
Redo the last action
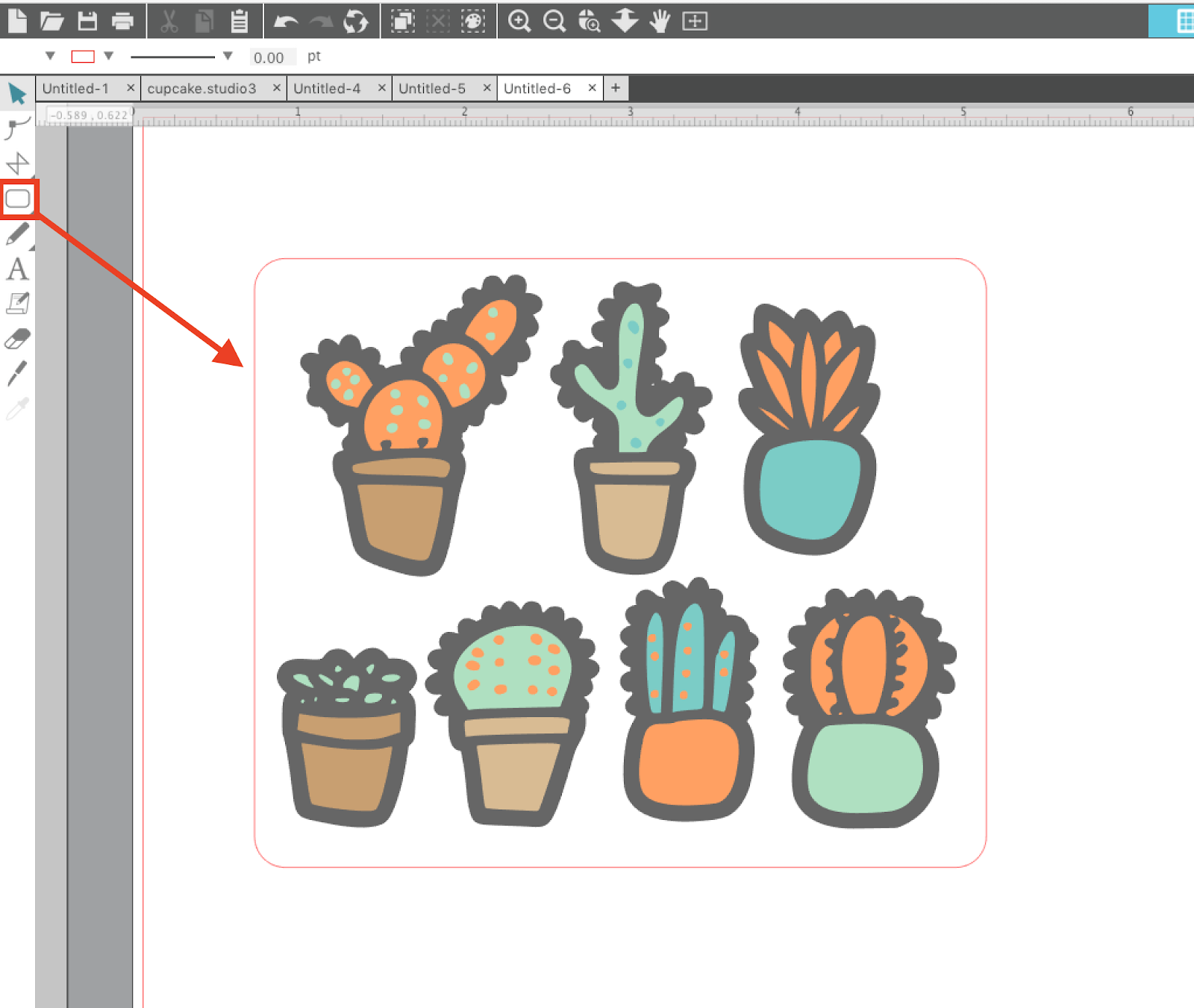point(321,22)
